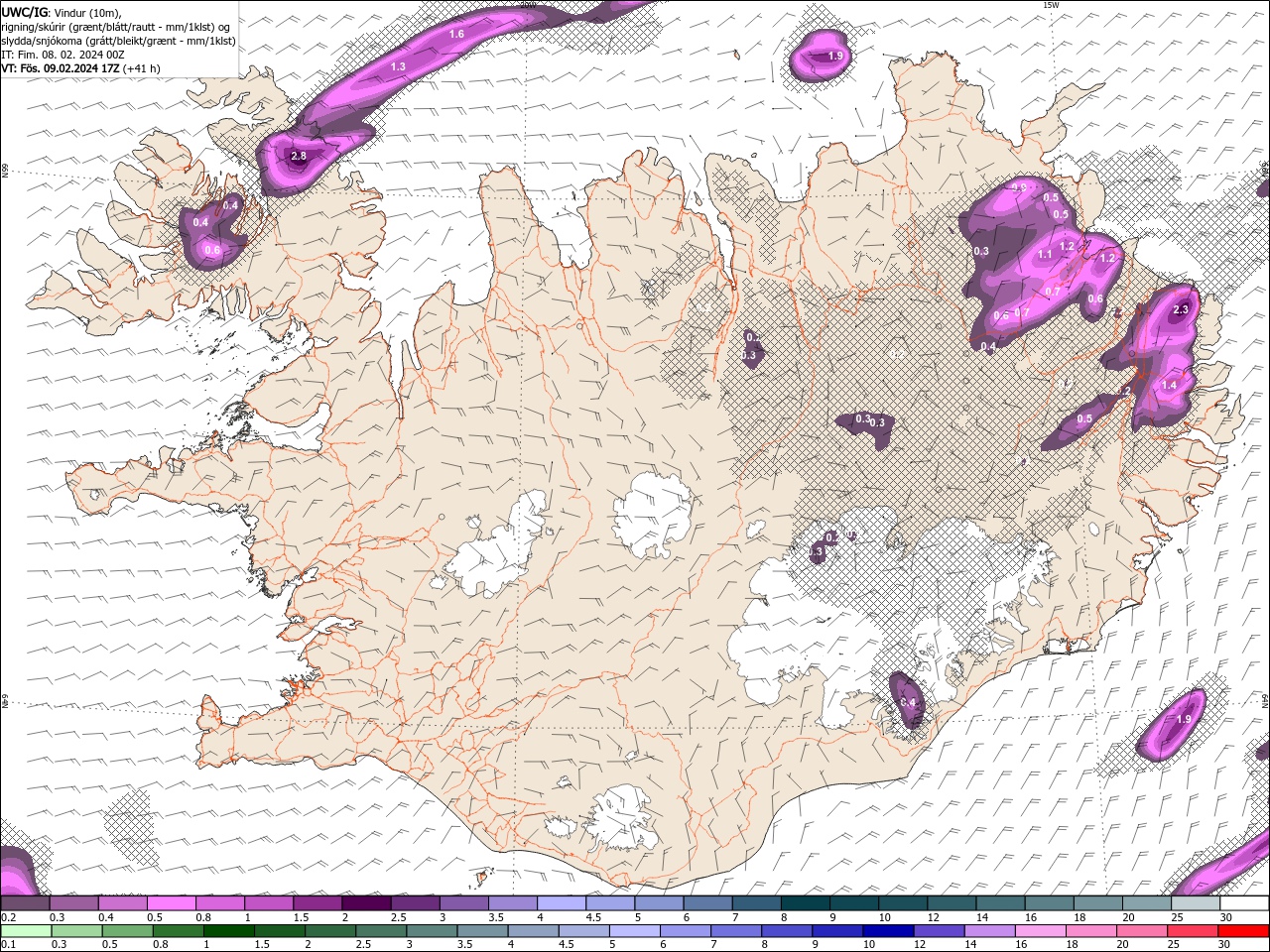Click the '1.6' snowfall value on the map
The height and width of the screenshot is (952, 1270).
[457, 35]
